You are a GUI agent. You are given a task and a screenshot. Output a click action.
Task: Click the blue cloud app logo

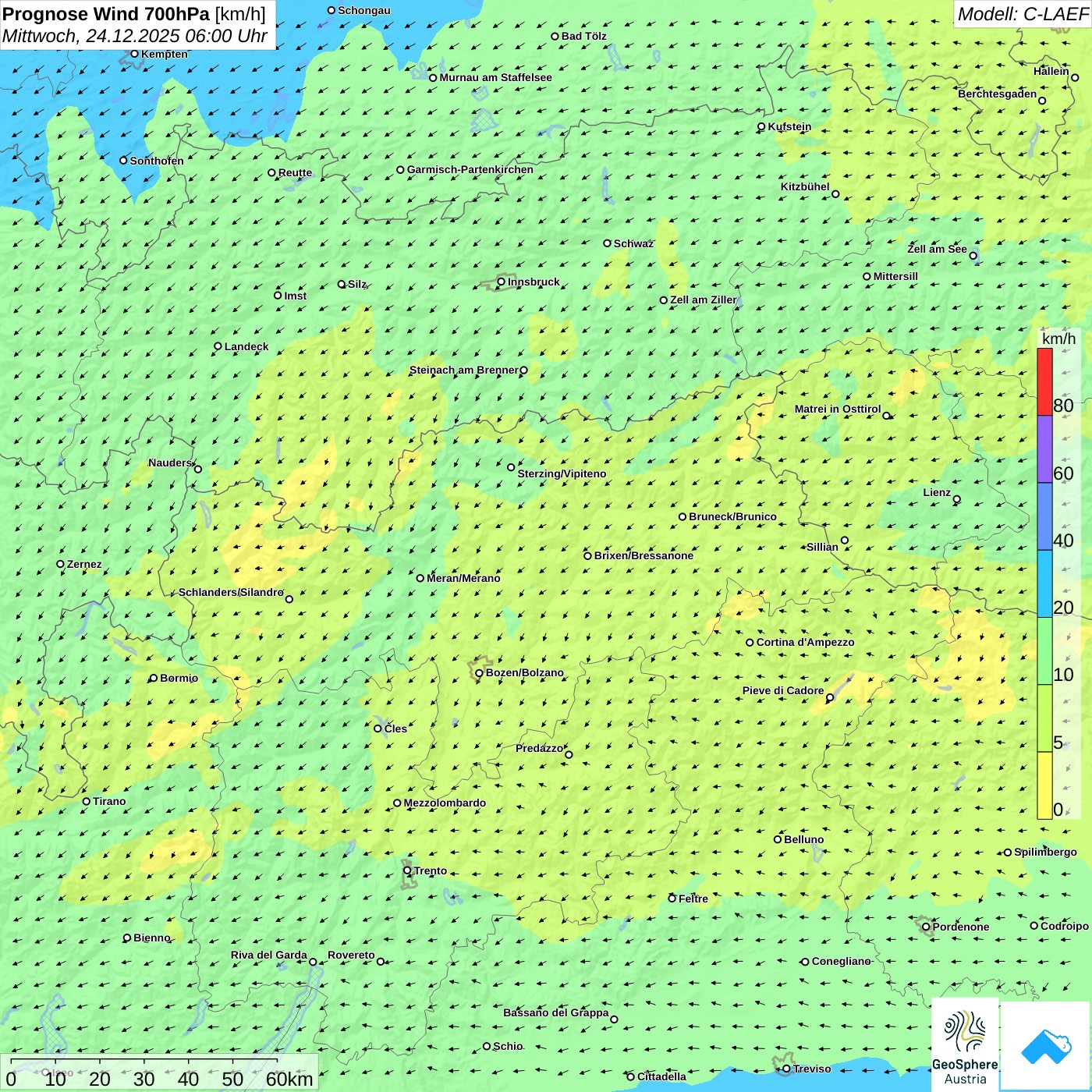1046,1046
